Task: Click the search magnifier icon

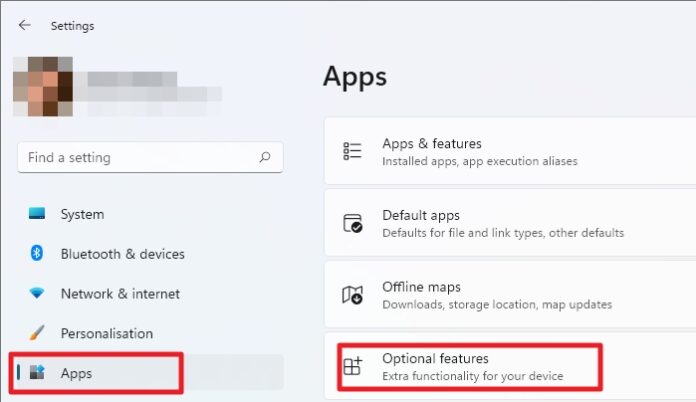Action: (x=265, y=157)
